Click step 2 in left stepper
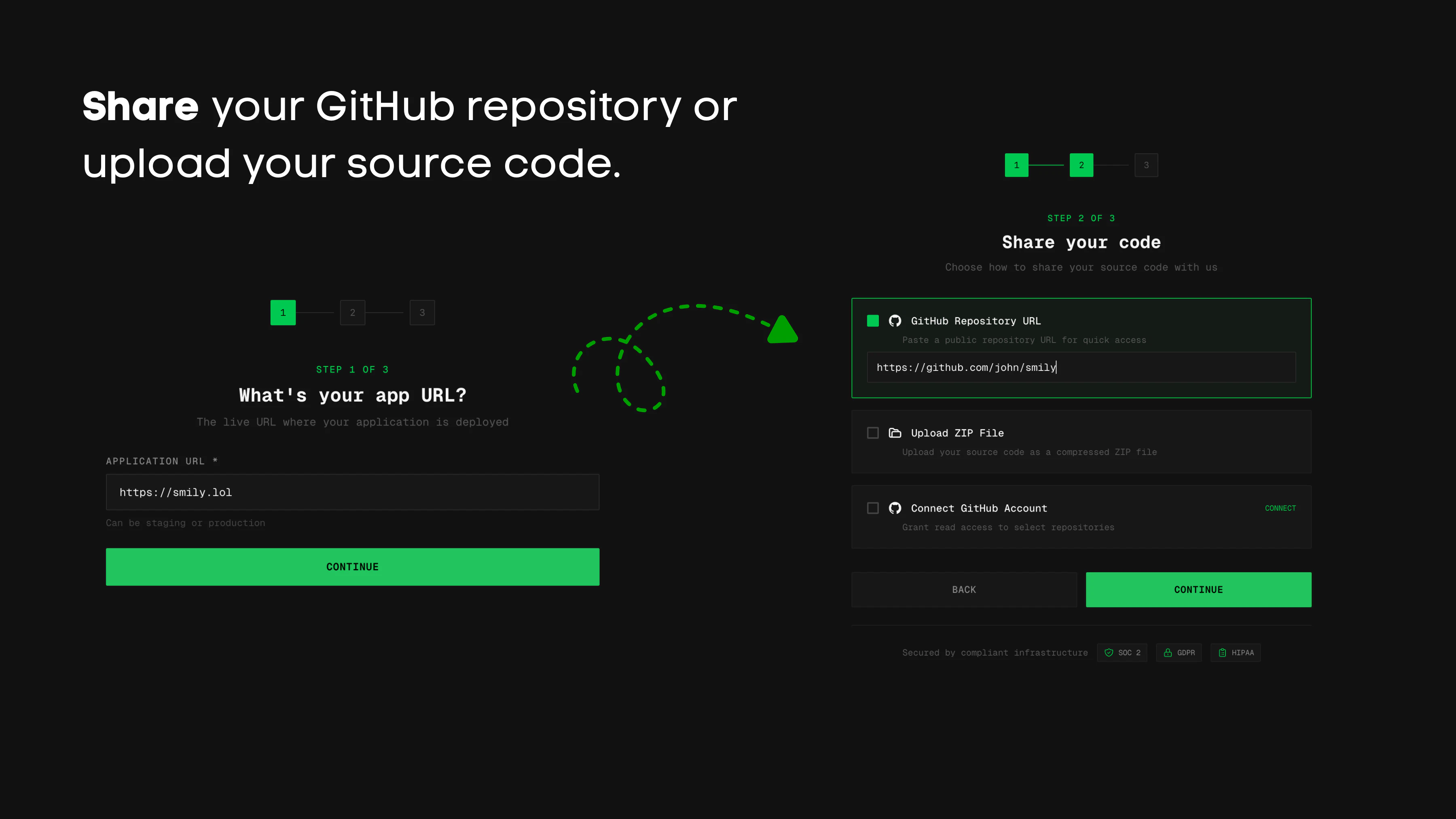1456x819 pixels. tap(353, 313)
